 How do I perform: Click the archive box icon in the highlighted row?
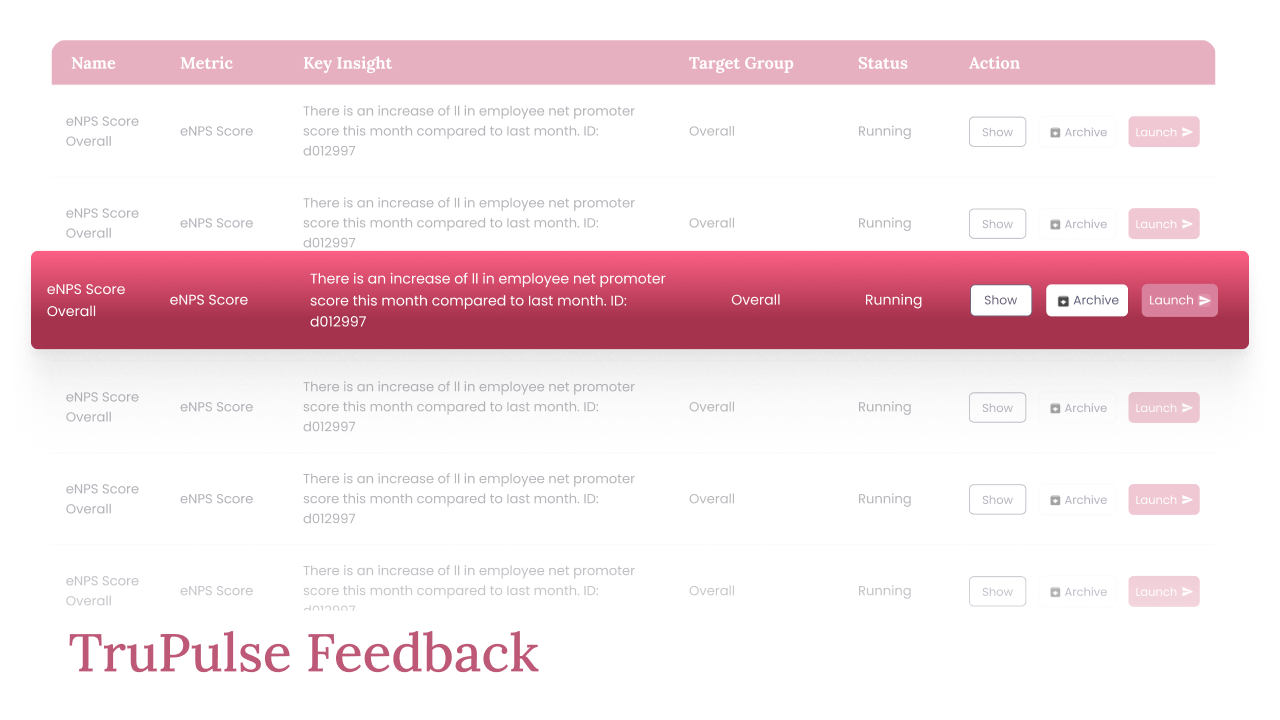(1063, 301)
